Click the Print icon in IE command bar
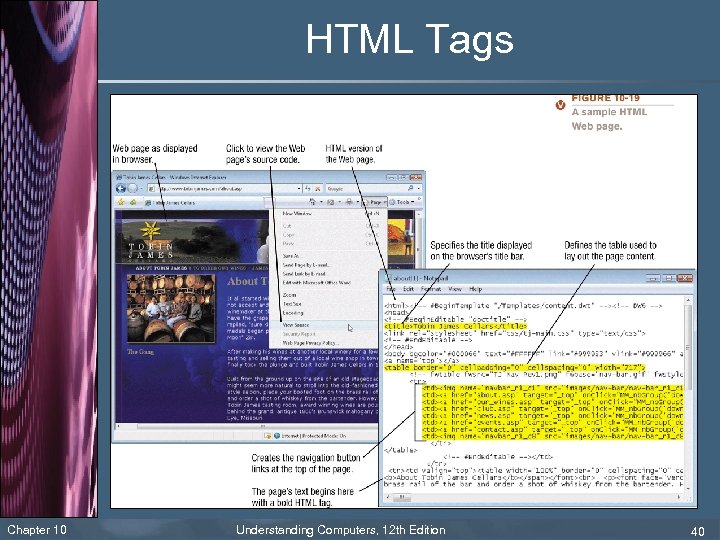The height and width of the screenshot is (540, 720). coord(349,202)
